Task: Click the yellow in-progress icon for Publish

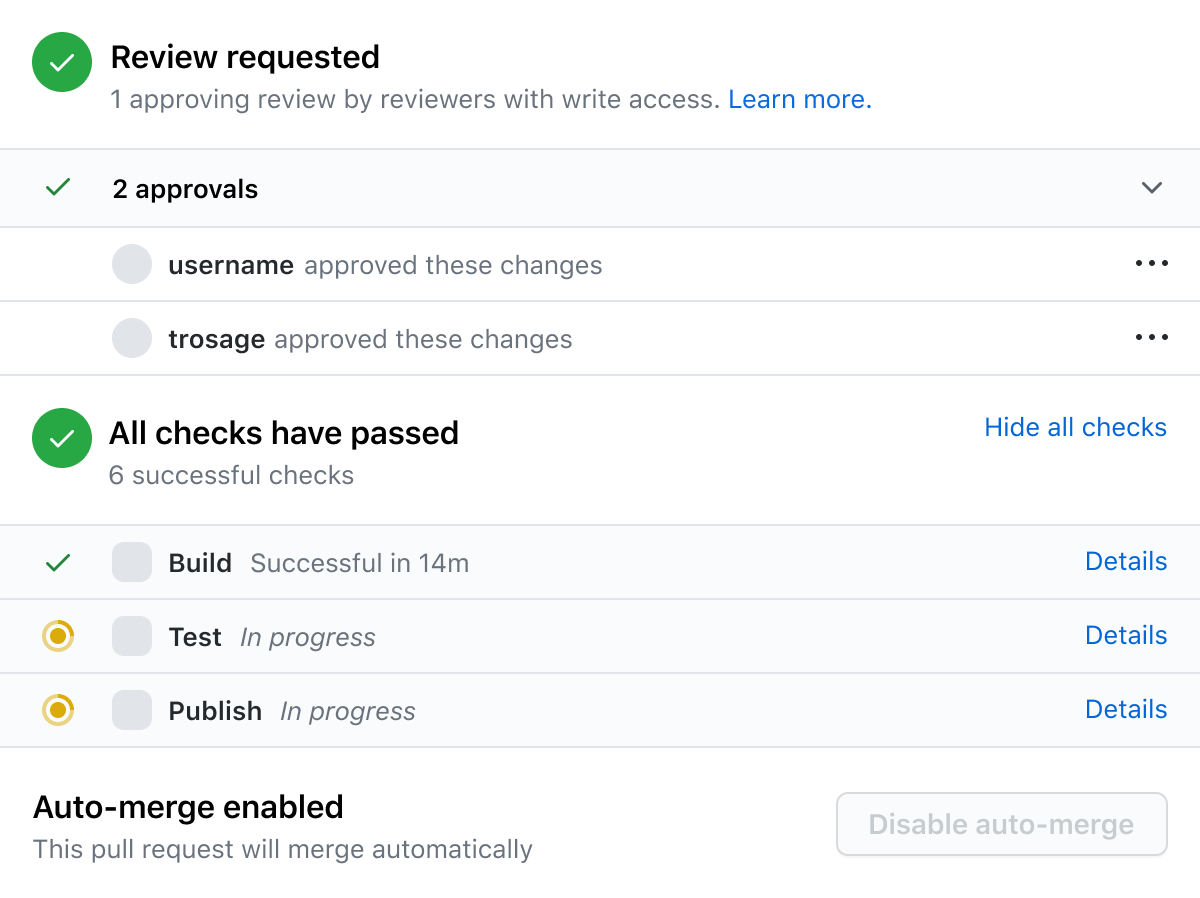Action: point(58,710)
